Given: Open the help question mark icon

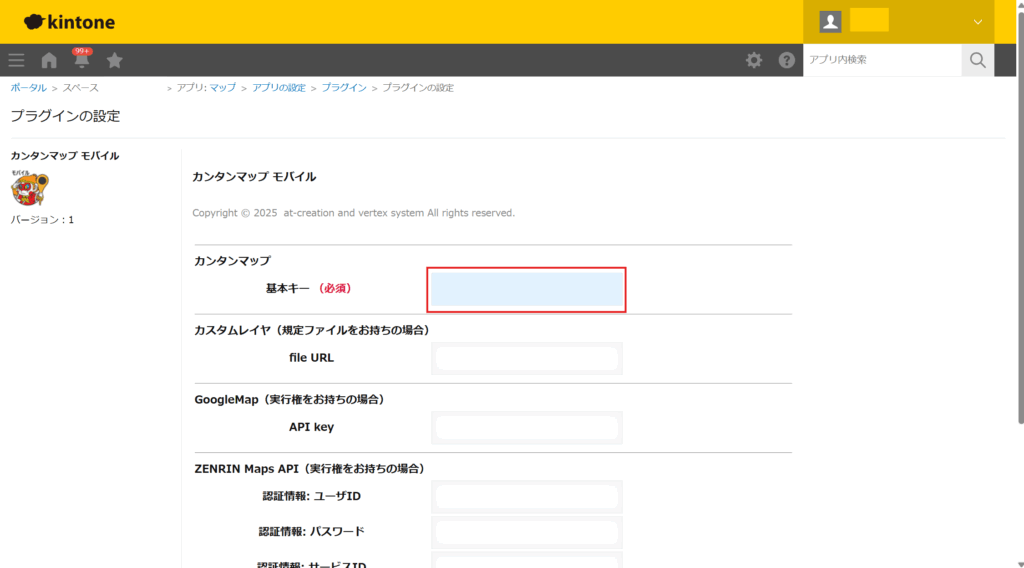Looking at the screenshot, I should coord(786,60).
